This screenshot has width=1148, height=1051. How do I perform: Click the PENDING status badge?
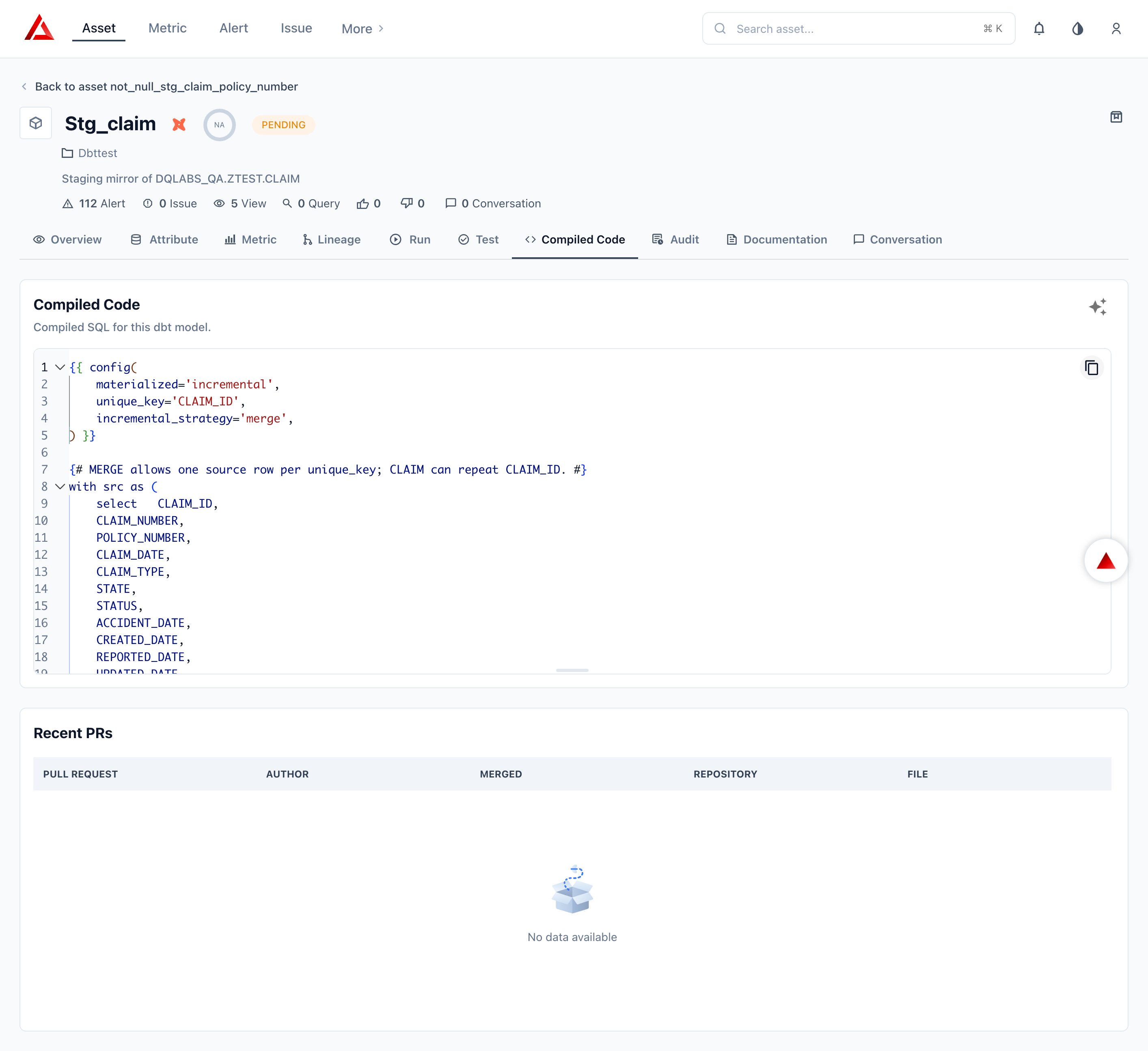coord(284,125)
